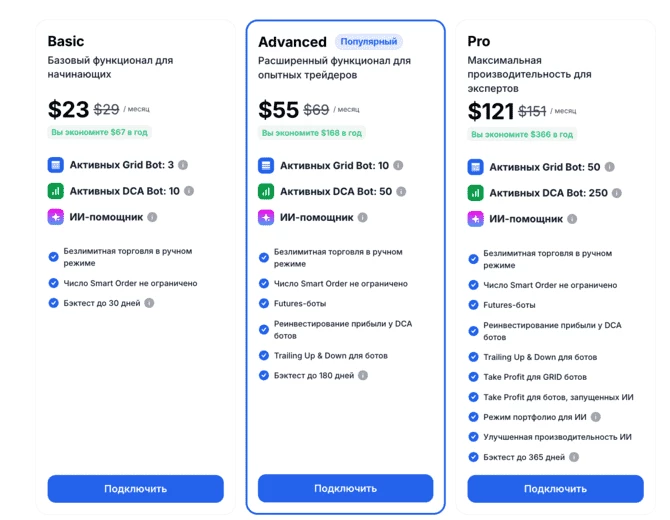
Task: Open info tooltip beside Advanced DCA Bot: 50
Action: click(x=401, y=192)
